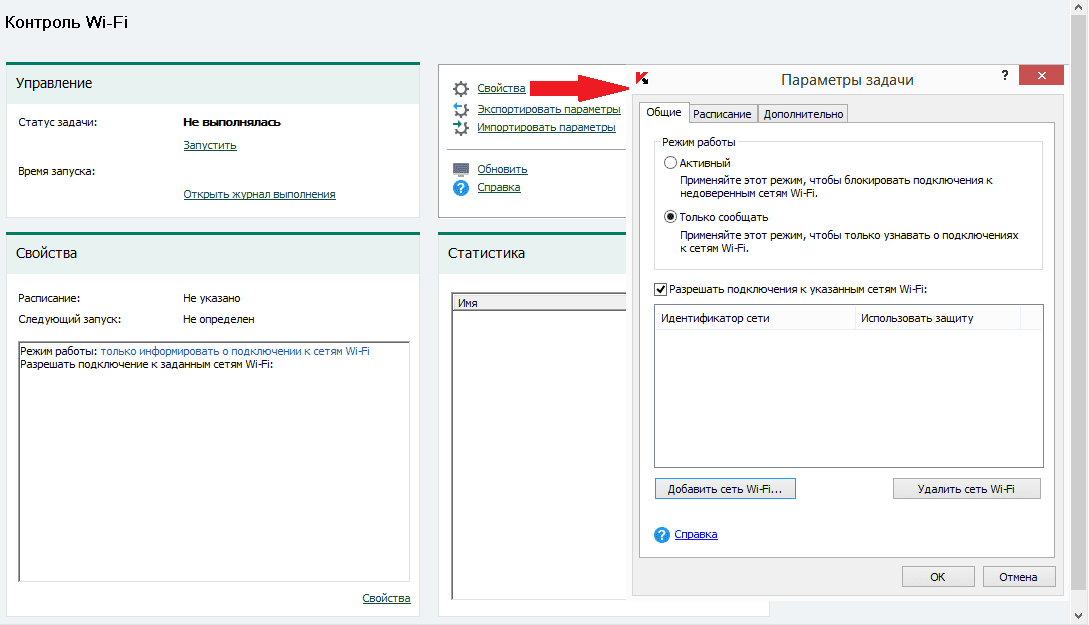Click the blue help icon beside Справка in panel
The height and width of the screenshot is (625, 1089).
461,188
